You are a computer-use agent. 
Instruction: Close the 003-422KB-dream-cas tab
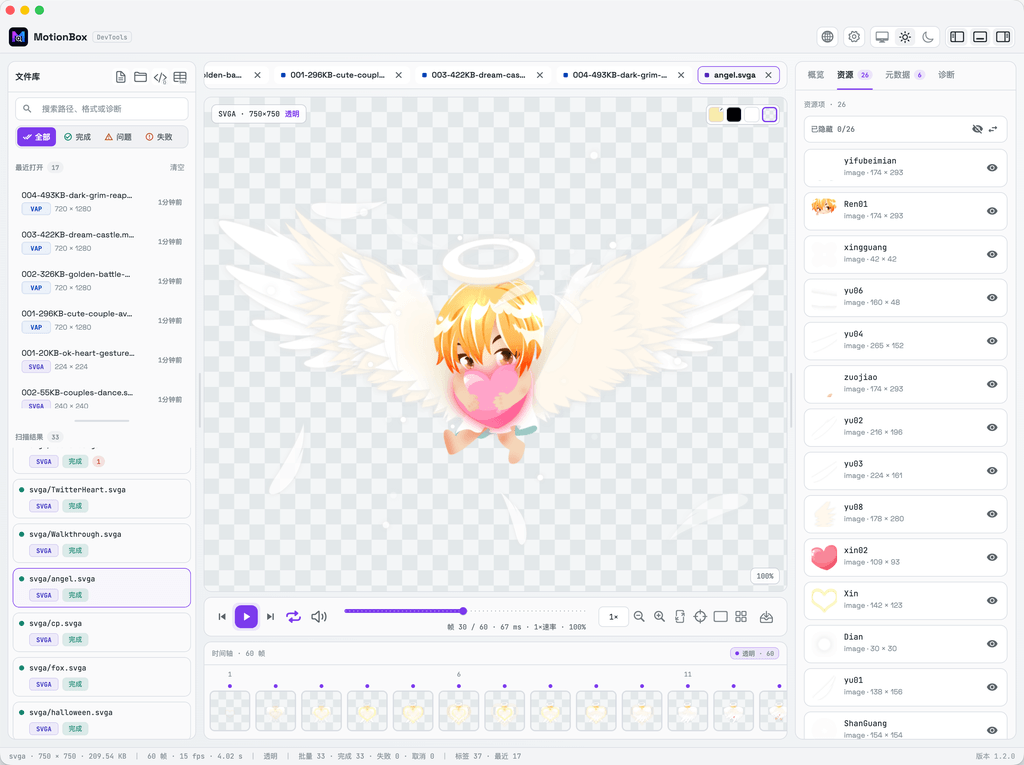tap(540, 75)
